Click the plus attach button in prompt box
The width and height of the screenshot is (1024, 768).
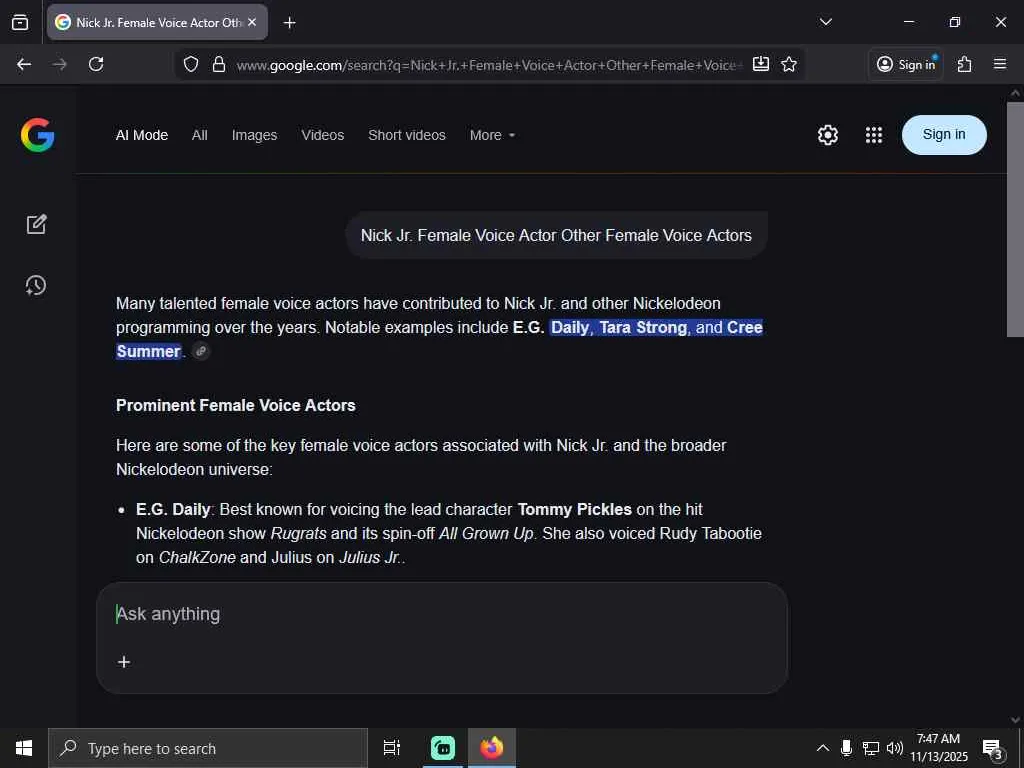[124, 662]
